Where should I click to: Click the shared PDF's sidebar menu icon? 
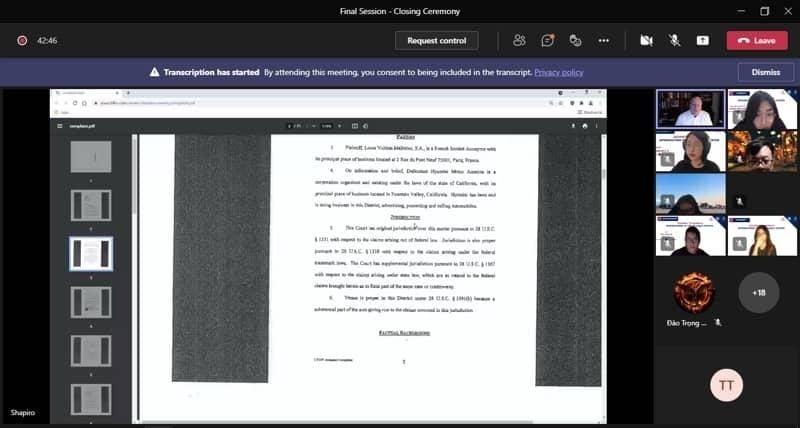click(x=60, y=126)
